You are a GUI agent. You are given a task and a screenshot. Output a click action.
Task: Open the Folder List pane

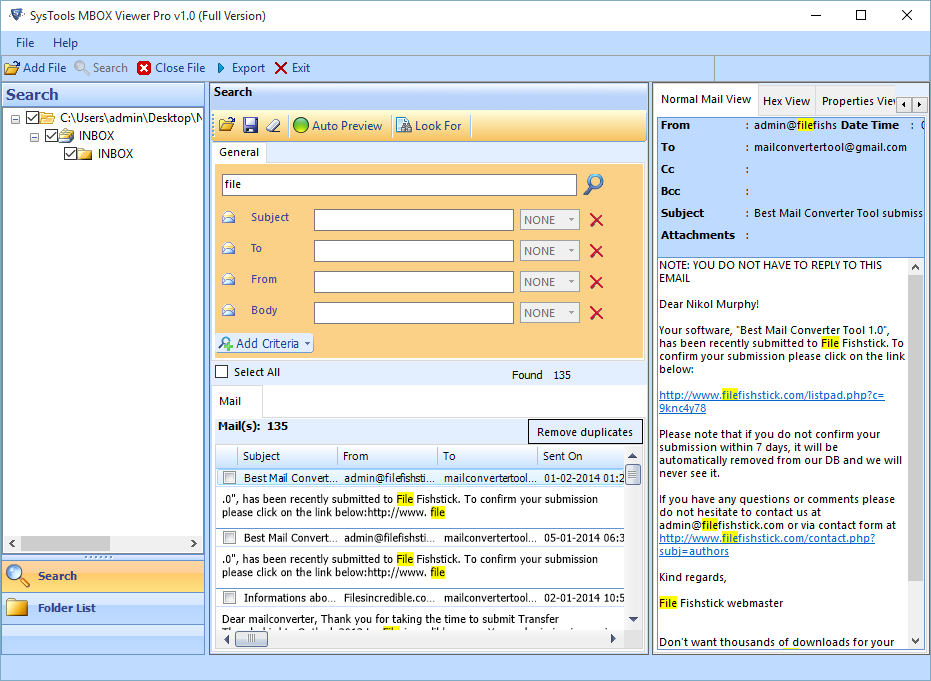point(103,608)
